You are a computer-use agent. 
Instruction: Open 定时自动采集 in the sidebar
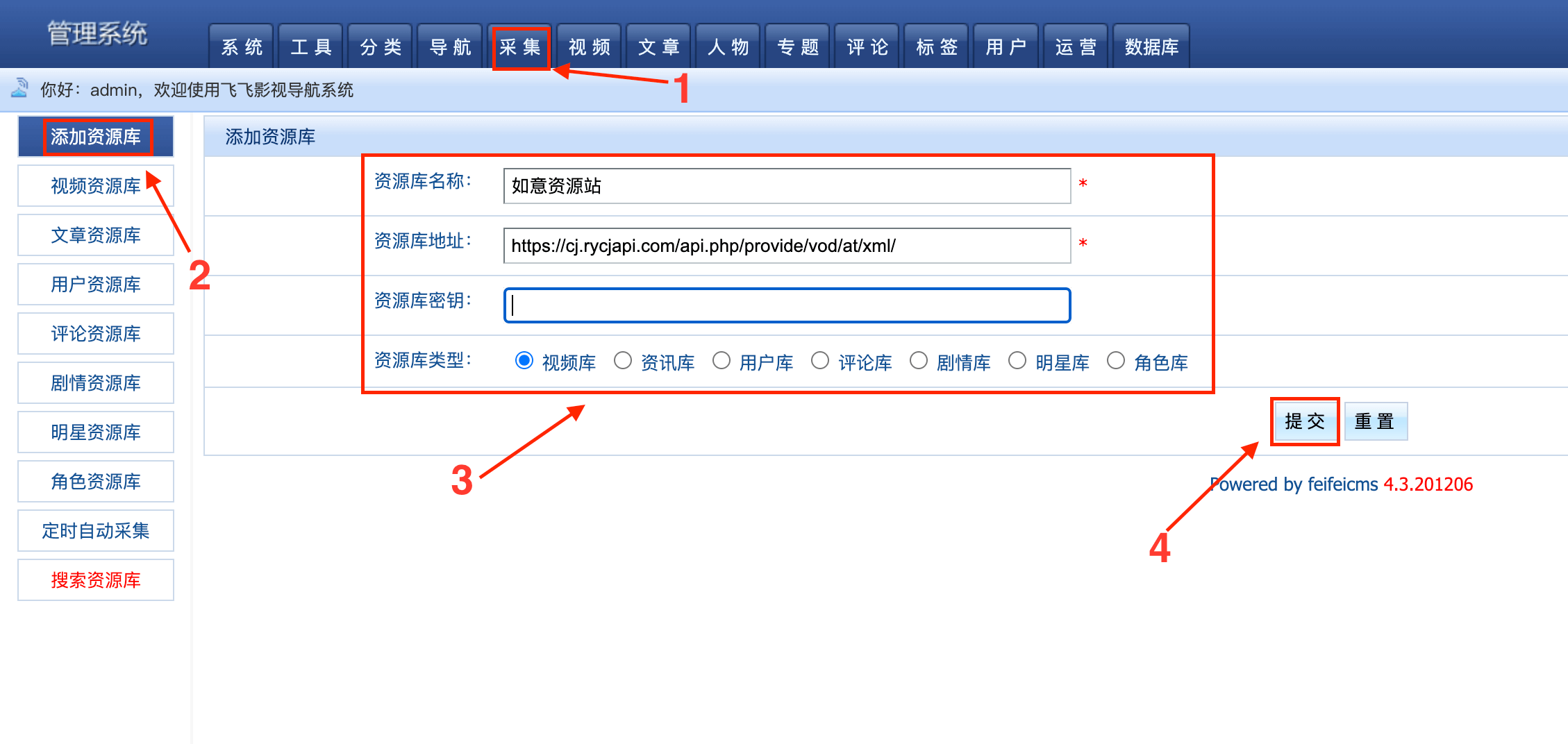coord(96,531)
